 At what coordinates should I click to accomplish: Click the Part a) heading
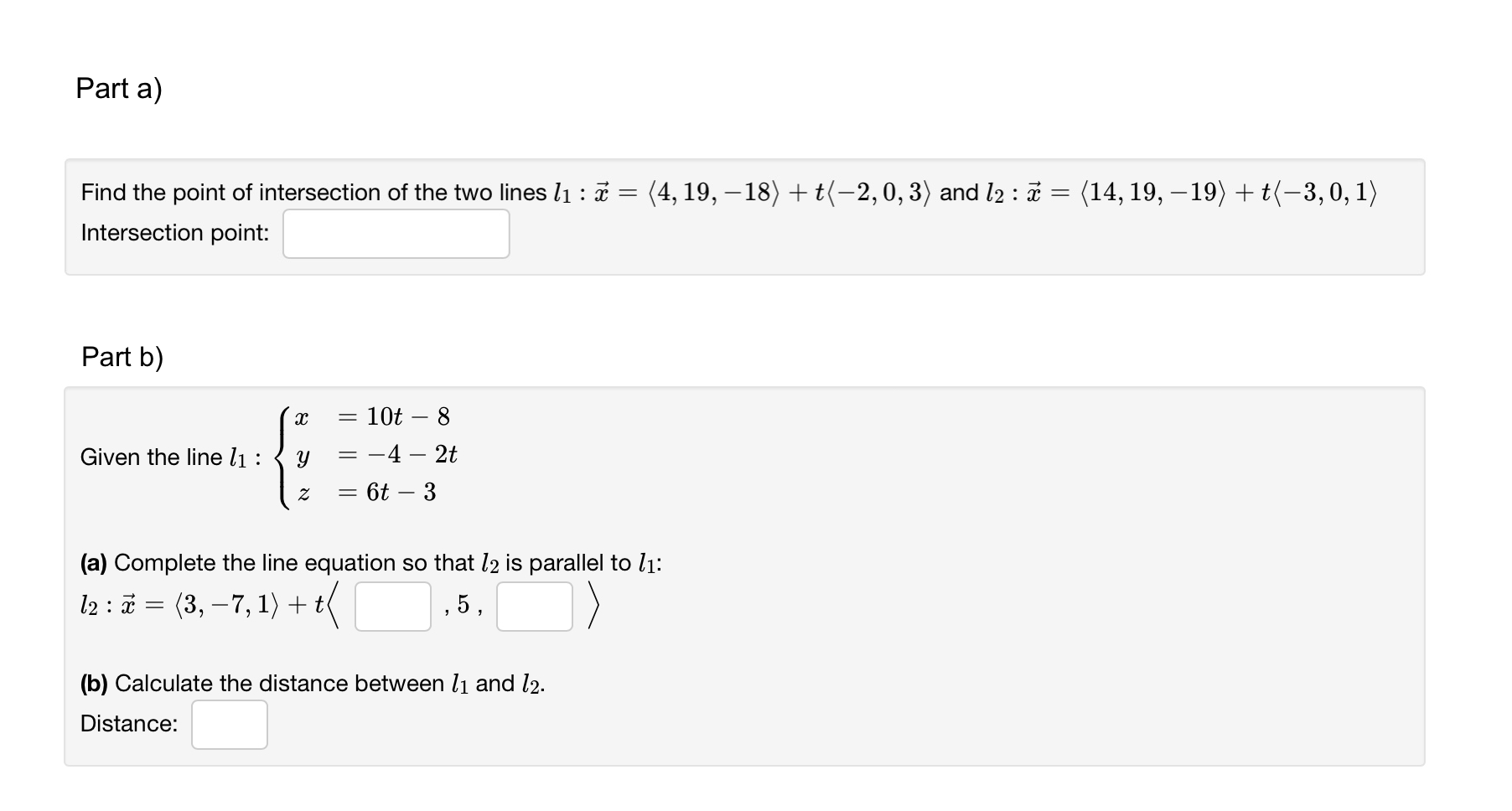click(x=120, y=86)
